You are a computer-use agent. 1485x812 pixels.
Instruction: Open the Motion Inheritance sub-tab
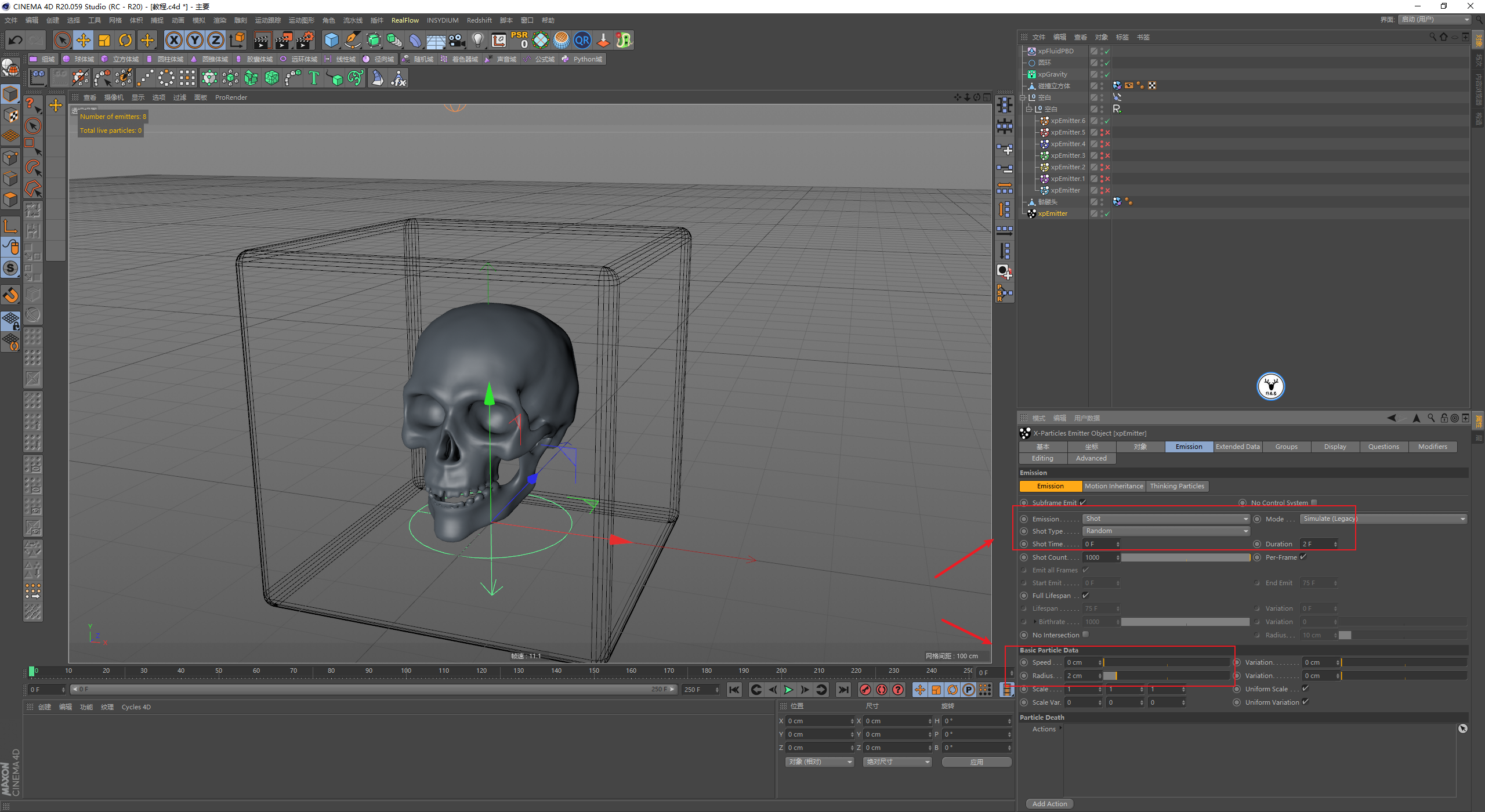1114,486
